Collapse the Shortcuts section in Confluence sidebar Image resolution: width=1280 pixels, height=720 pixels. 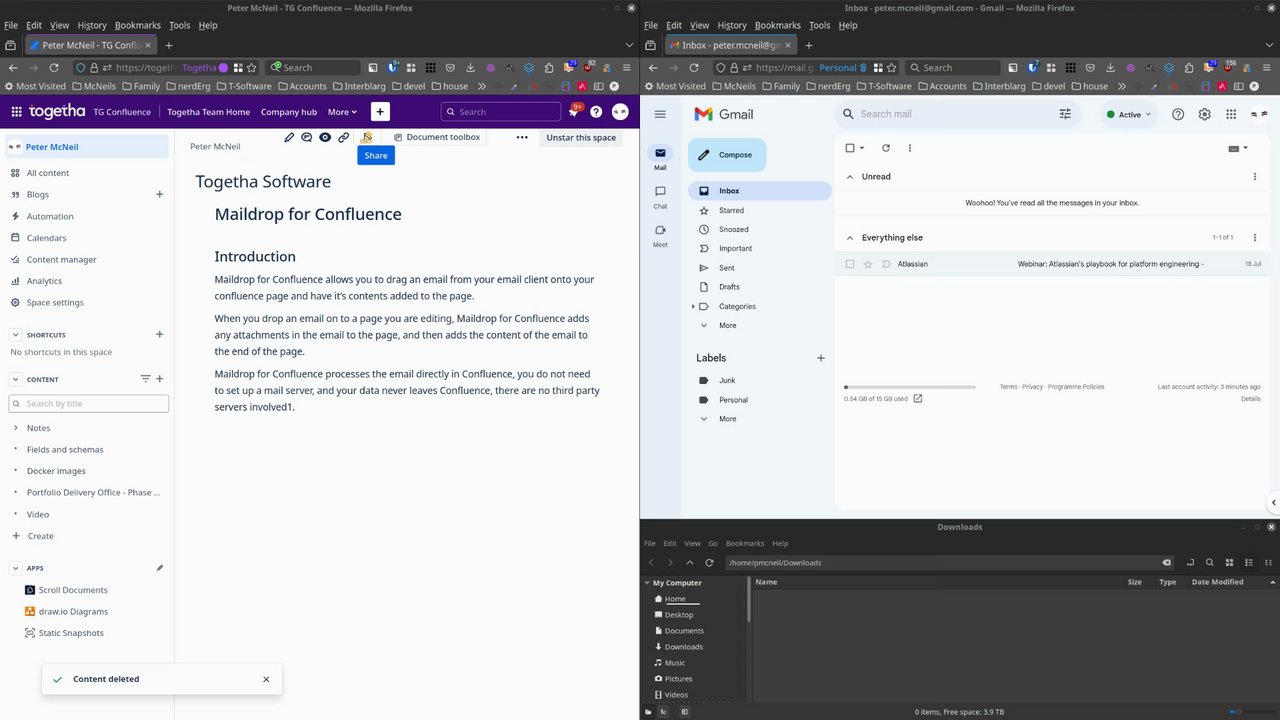point(15,334)
